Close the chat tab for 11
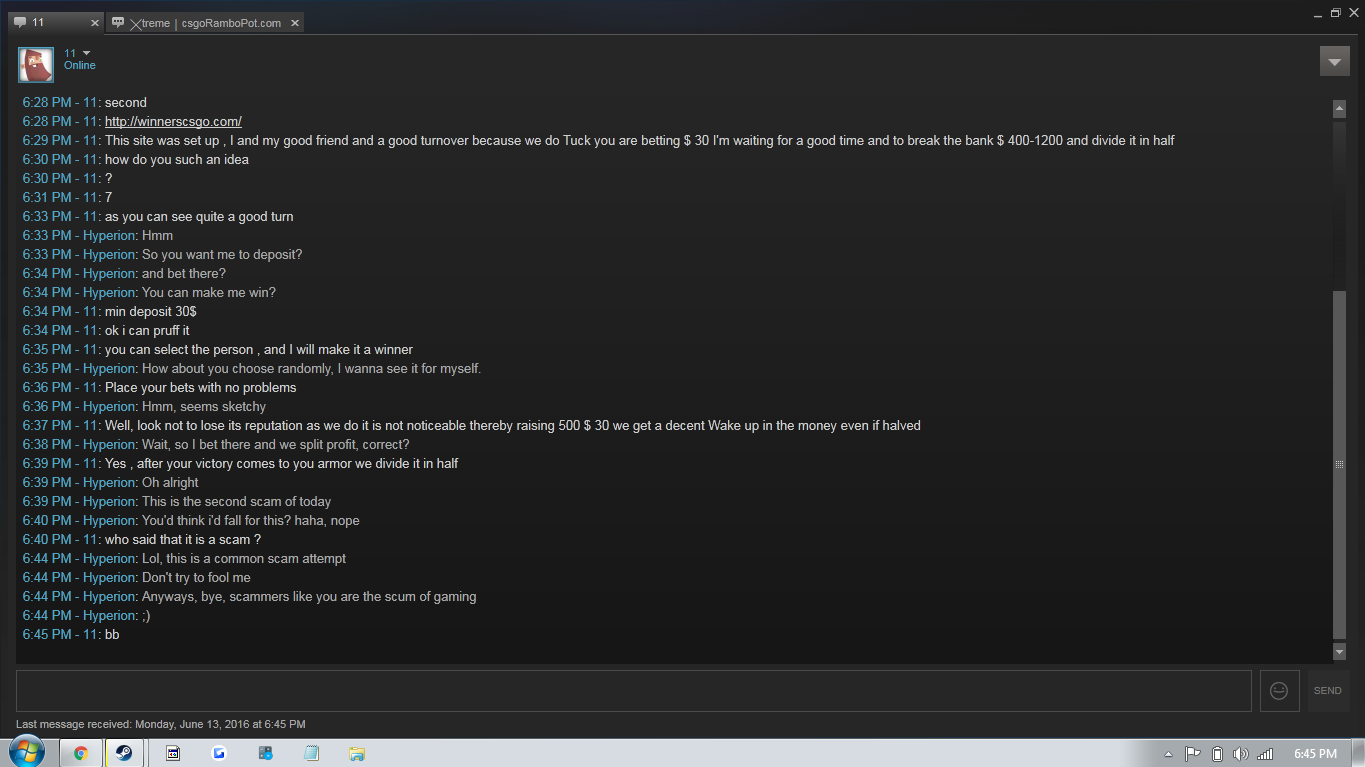This screenshot has width=1365, height=767. click(95, 22)
